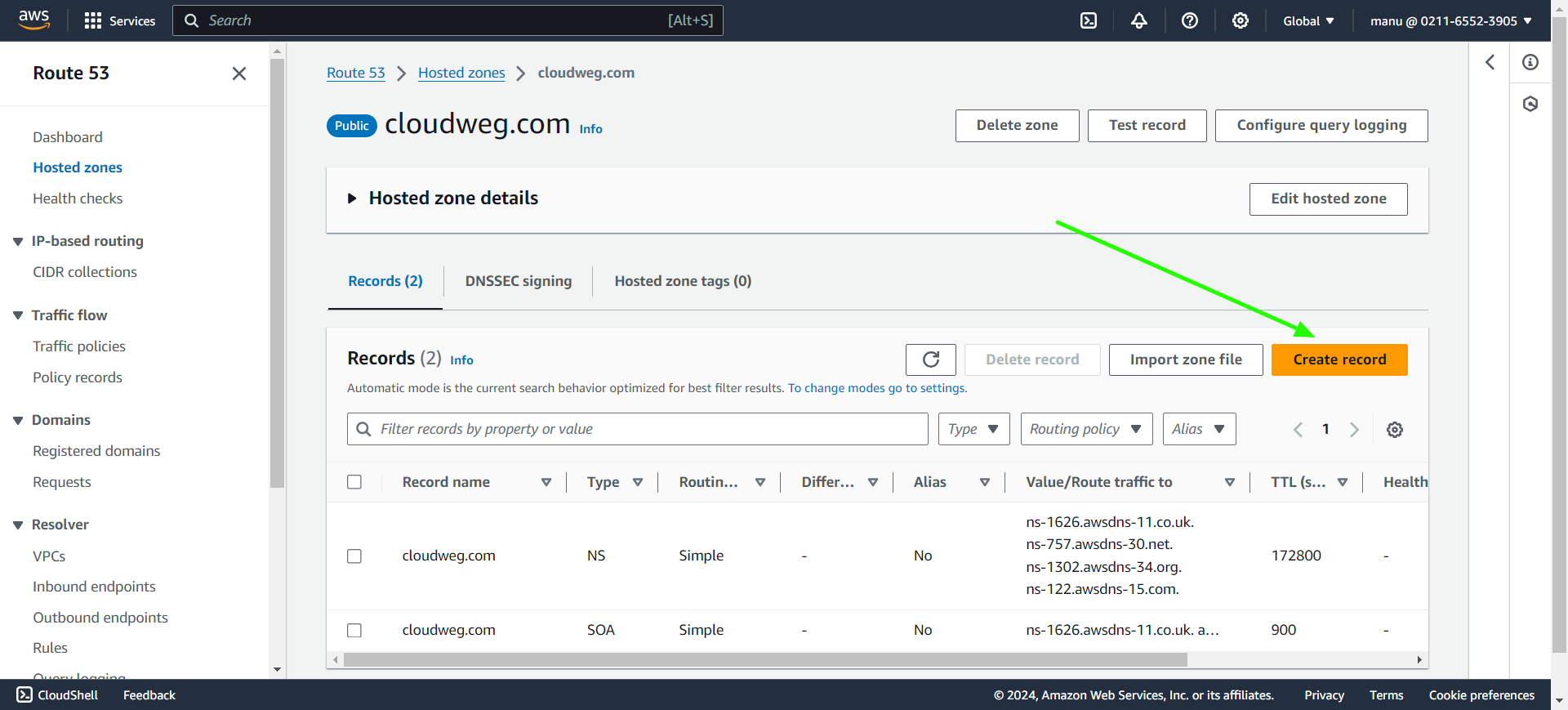Open records table preferences gear
This screenshot has width=1568, height=710.
[1395, 430]
